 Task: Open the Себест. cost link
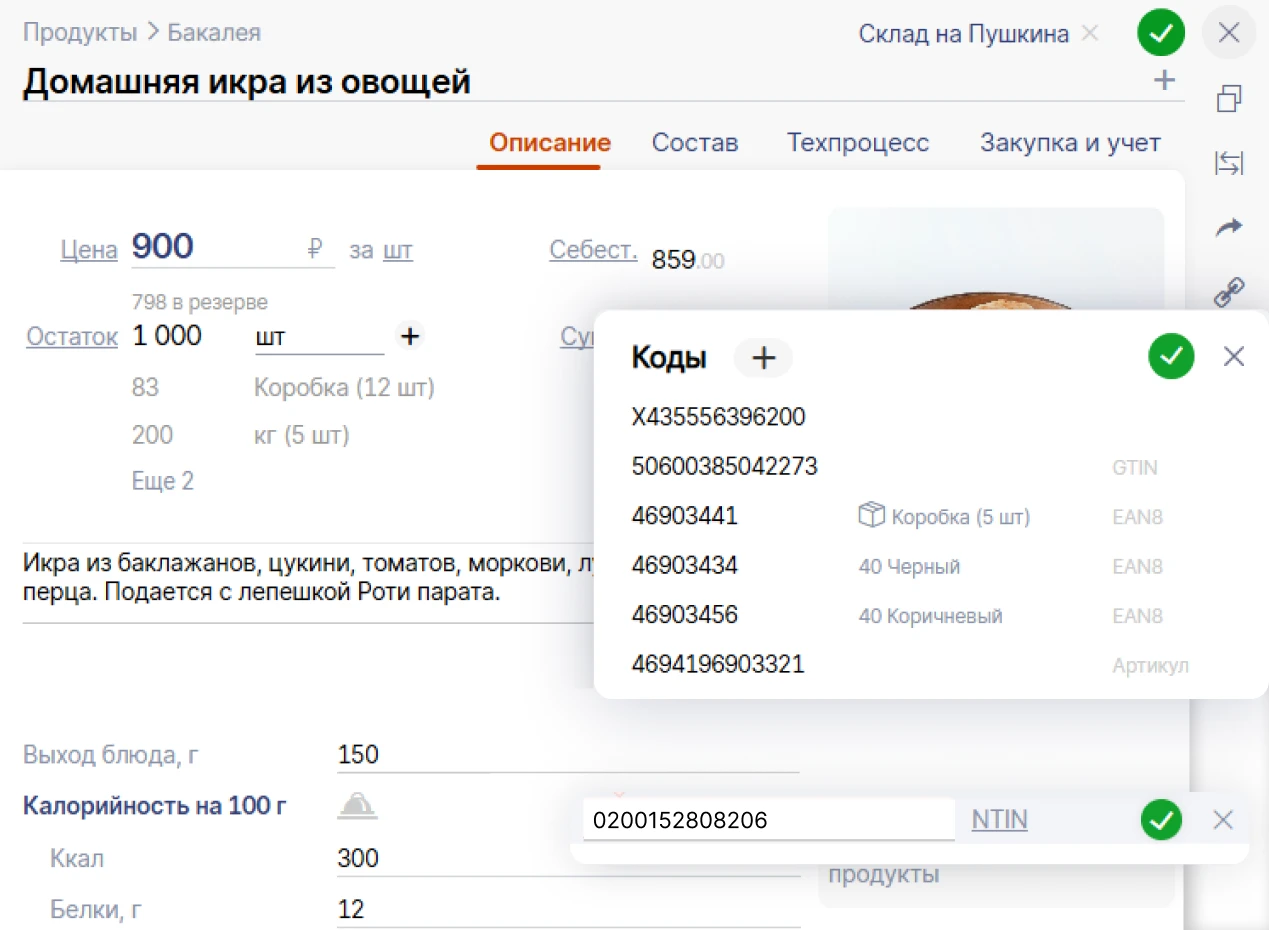(592, 250)
